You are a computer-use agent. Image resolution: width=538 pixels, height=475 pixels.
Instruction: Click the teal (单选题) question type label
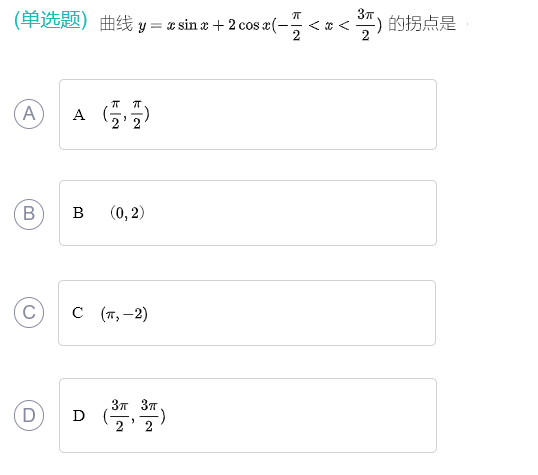pyautogui.click(x=51, y=20)
